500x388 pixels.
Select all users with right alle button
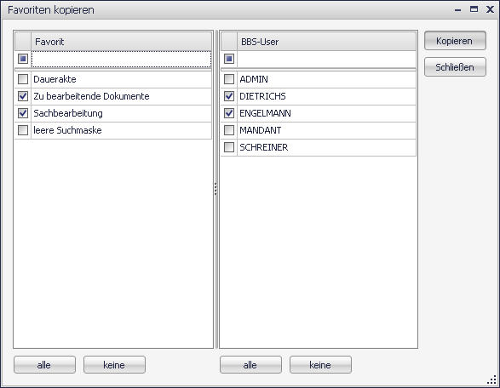pos(251,365)
